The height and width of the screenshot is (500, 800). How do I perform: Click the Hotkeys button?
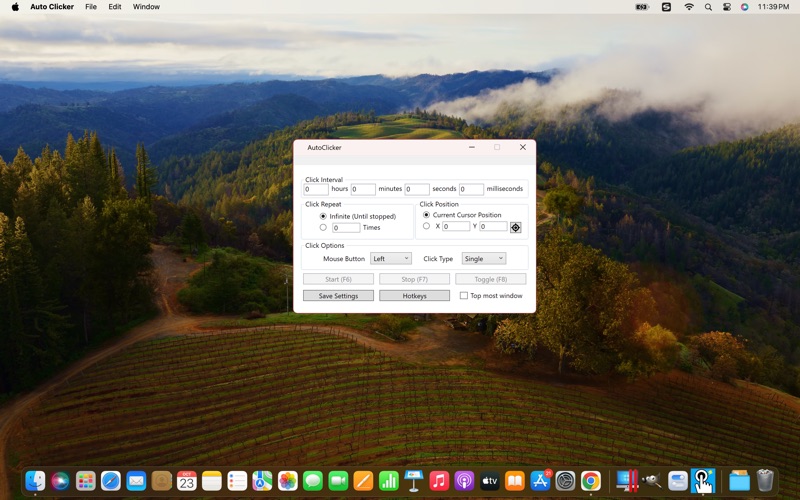[x=414, y=296]
